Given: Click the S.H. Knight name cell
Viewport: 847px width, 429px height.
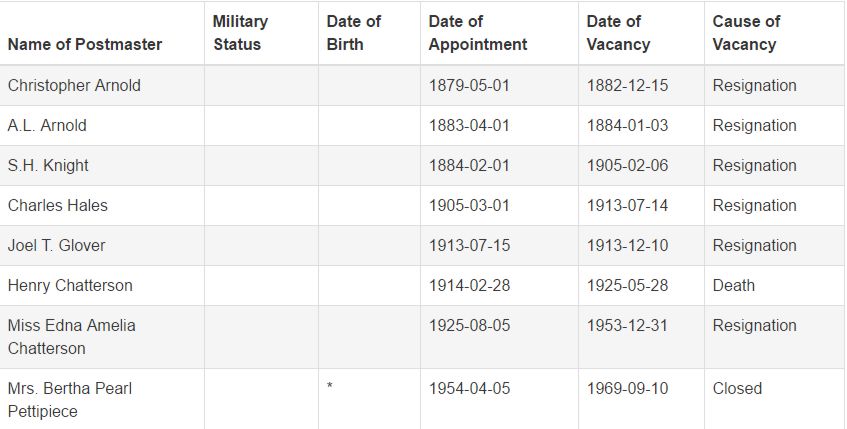Looking at the screenshot, I should (48, 165).
